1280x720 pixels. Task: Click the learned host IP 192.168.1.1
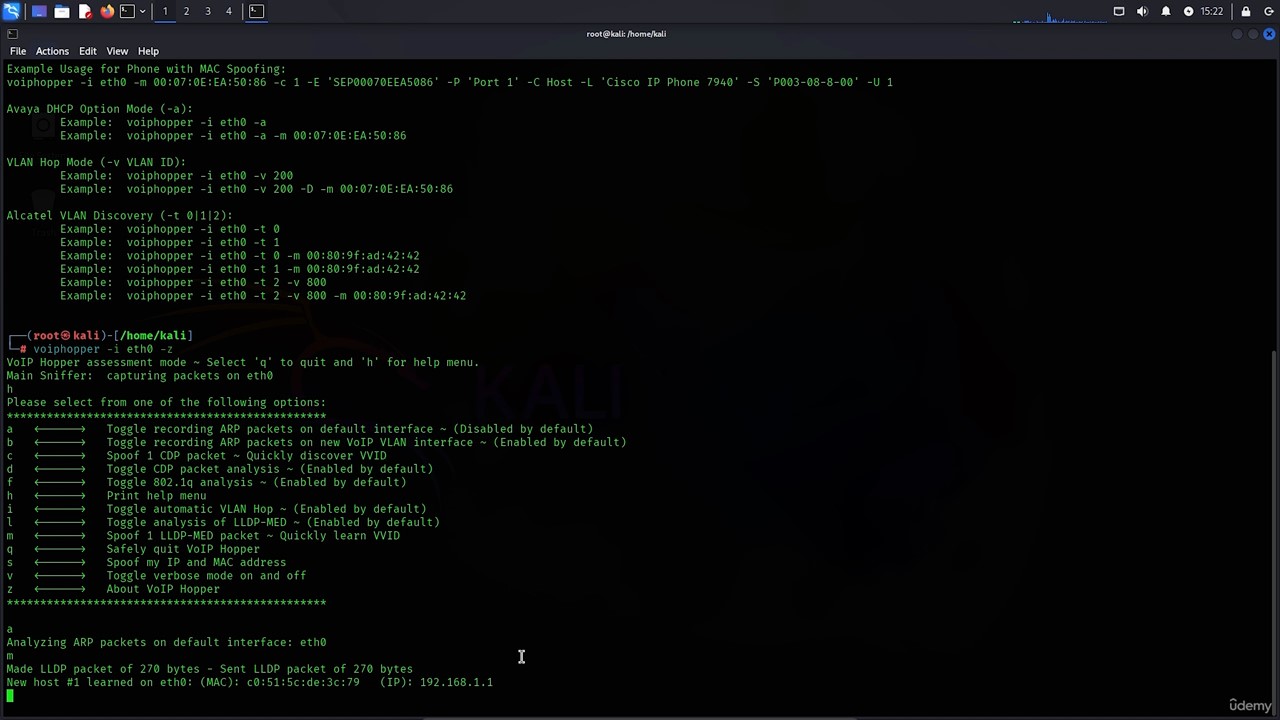click(456, 682)
